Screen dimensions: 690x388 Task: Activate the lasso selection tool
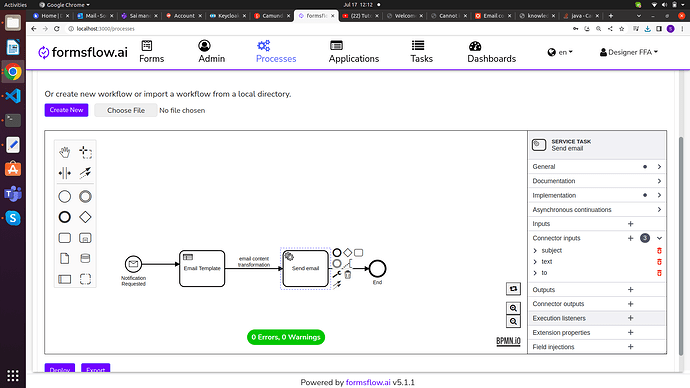tap(85, 152)
